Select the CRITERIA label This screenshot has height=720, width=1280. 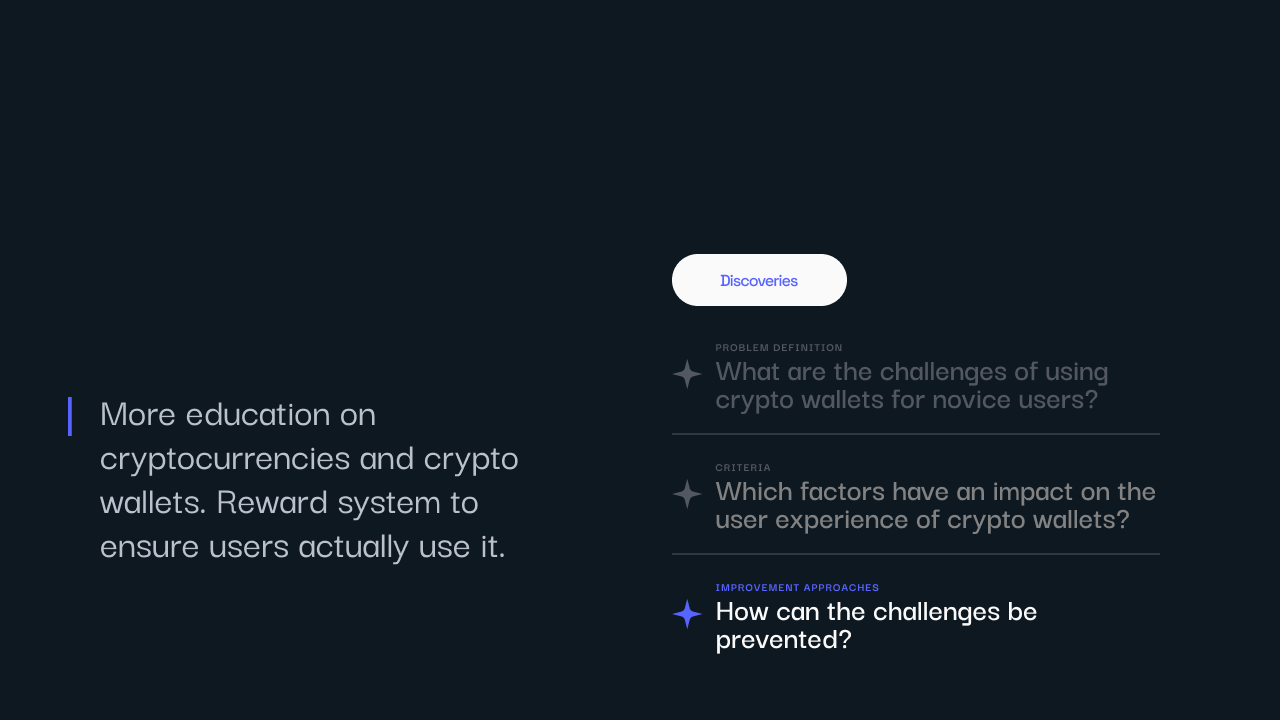(x=743, y=468)
